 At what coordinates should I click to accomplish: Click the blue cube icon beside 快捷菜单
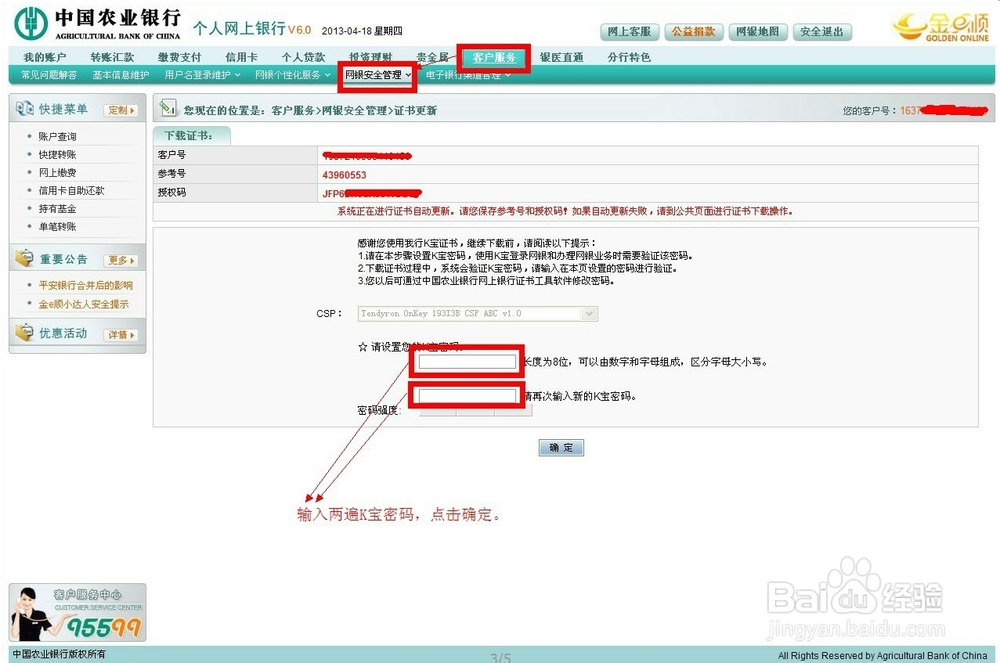point(25,108)
